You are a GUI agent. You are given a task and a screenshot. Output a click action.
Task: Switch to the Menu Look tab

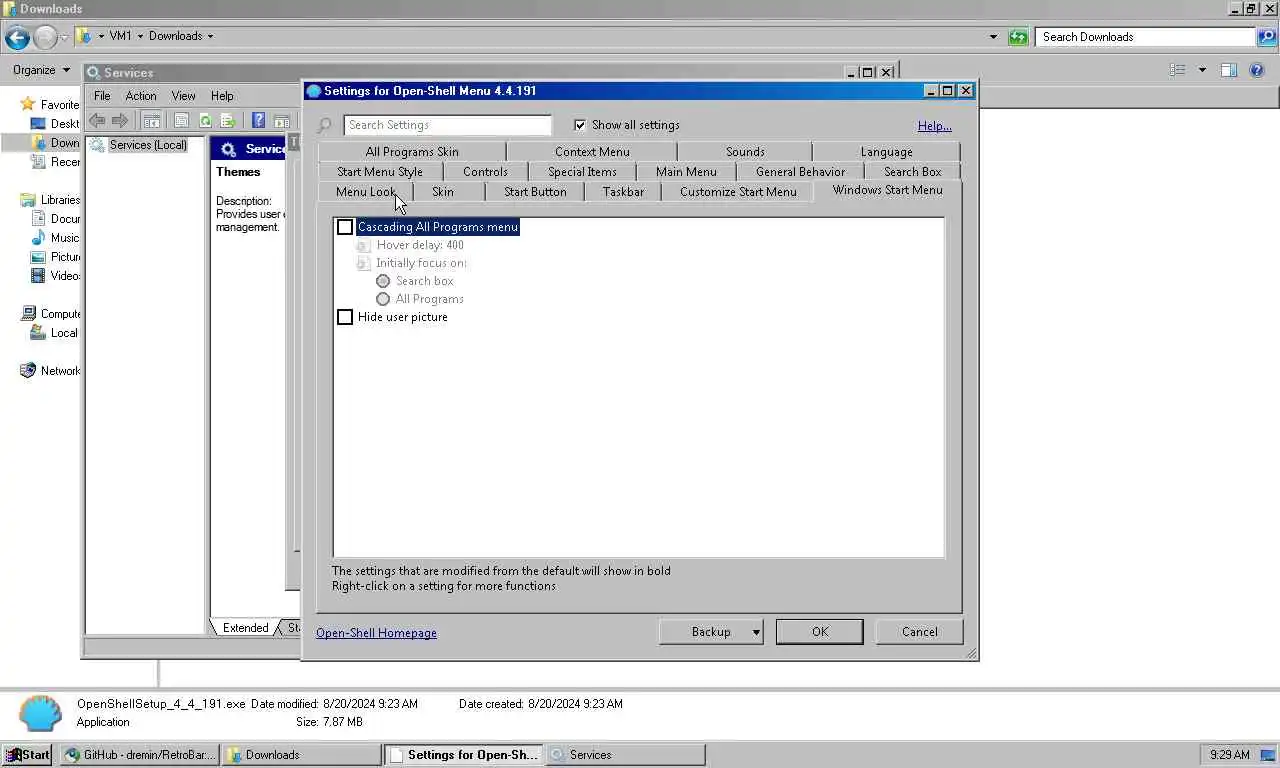tap(365, 192)
